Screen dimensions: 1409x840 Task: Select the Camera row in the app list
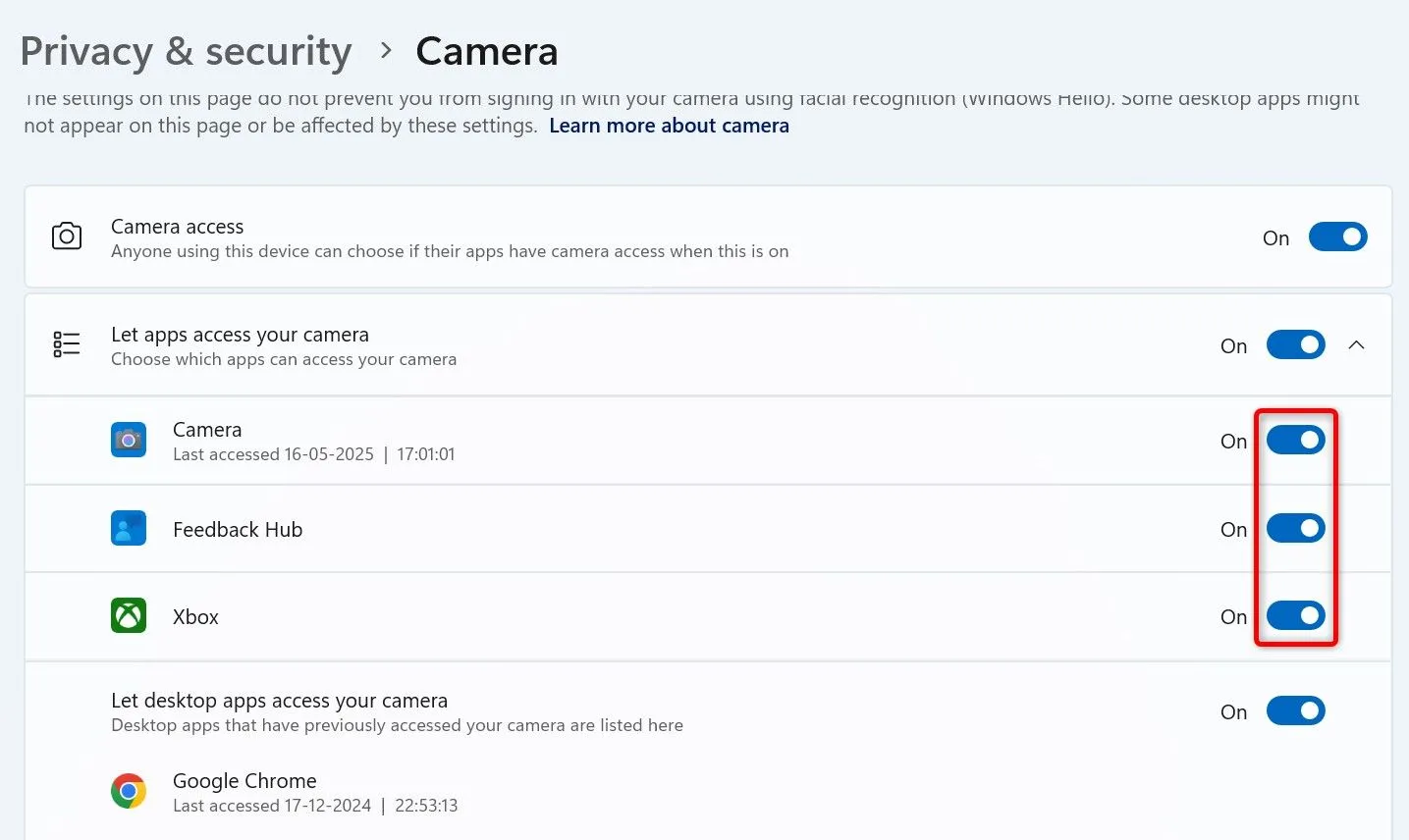[589, 440]
